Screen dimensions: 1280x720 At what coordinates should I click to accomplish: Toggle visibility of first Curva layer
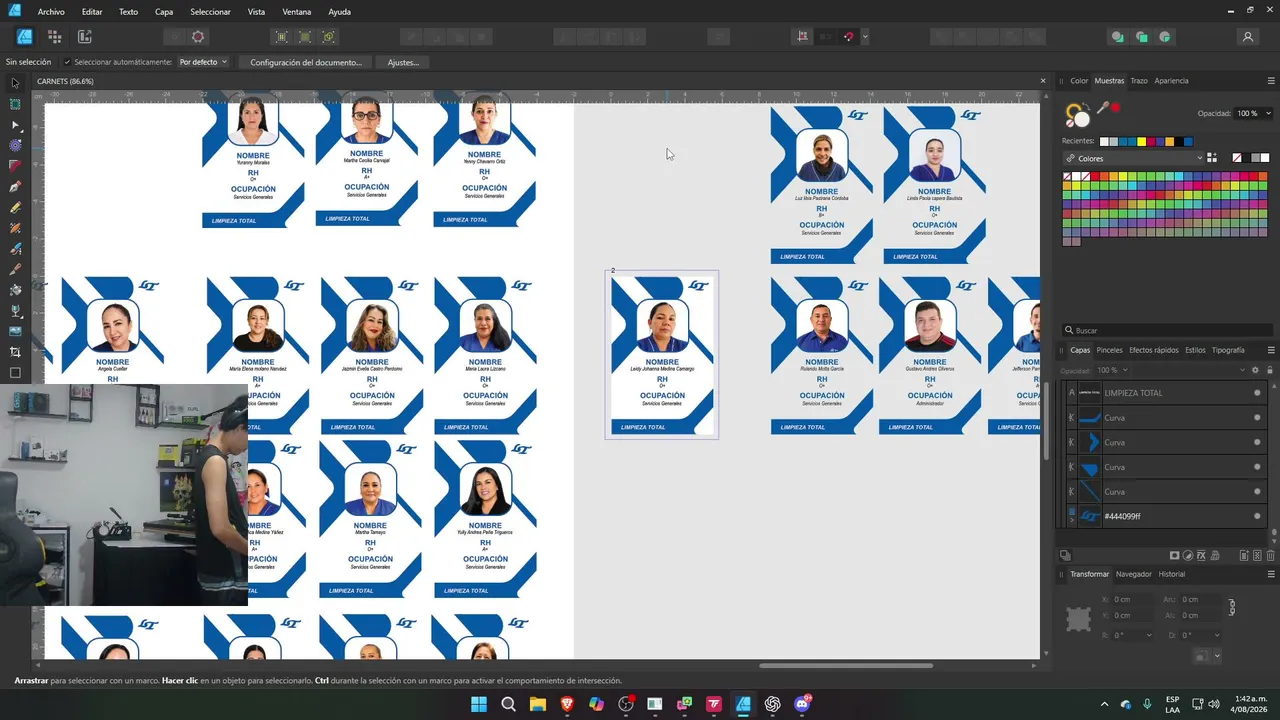pos(1257,418)
